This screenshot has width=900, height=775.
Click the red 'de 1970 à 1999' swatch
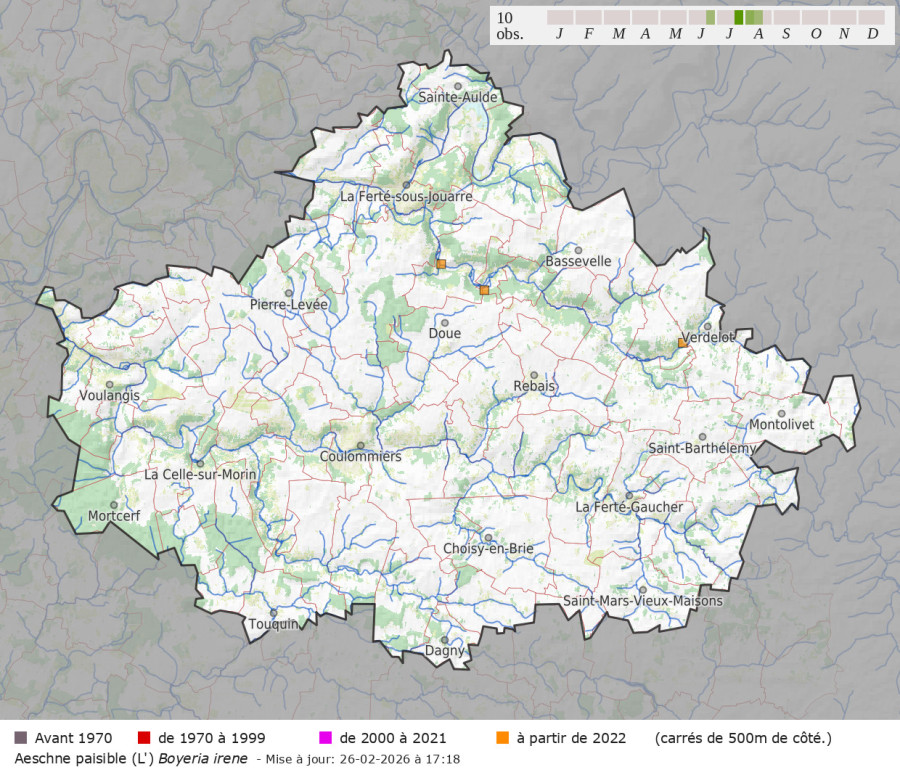point(144,738)
